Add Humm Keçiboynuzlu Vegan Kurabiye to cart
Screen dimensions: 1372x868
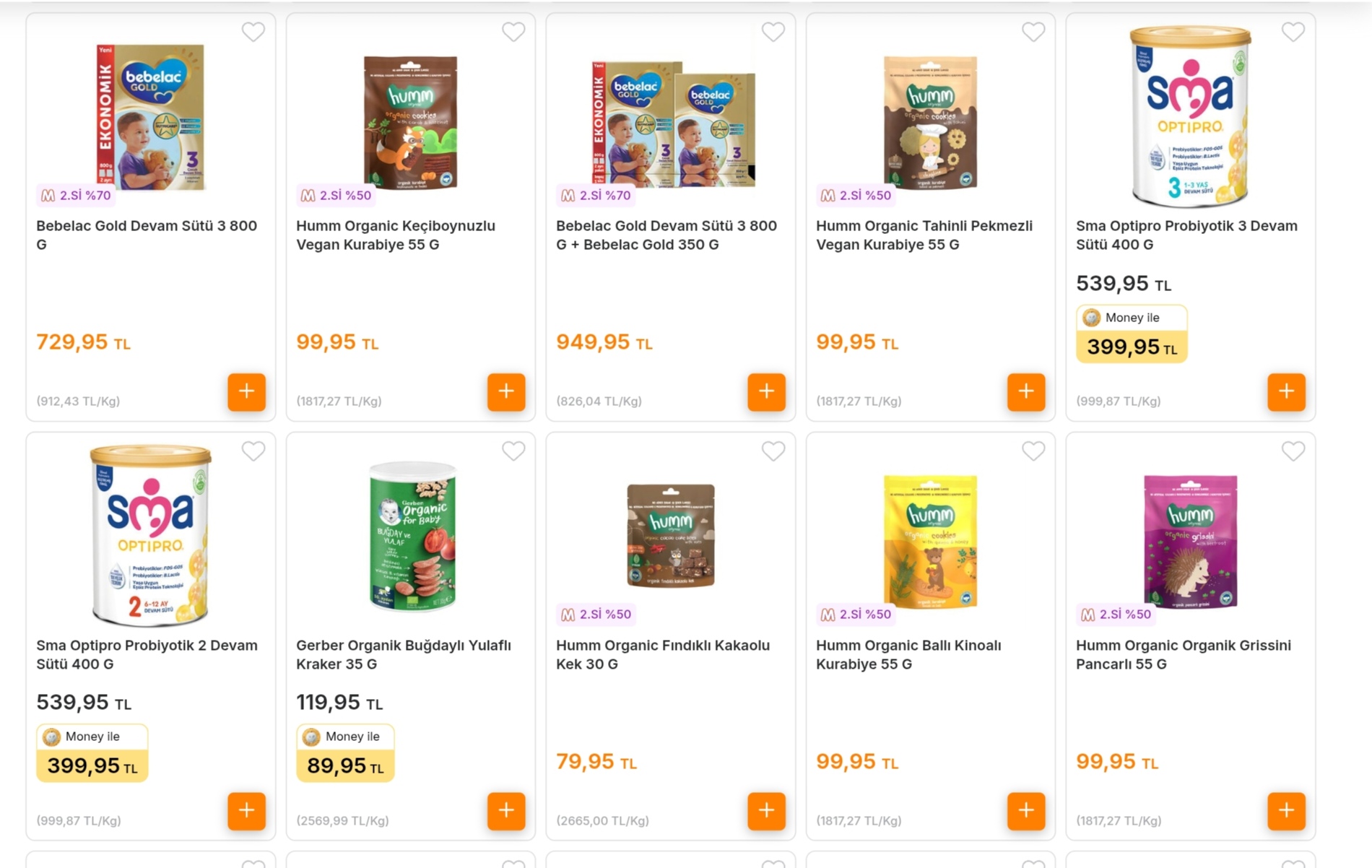click(x=505, y=392)
